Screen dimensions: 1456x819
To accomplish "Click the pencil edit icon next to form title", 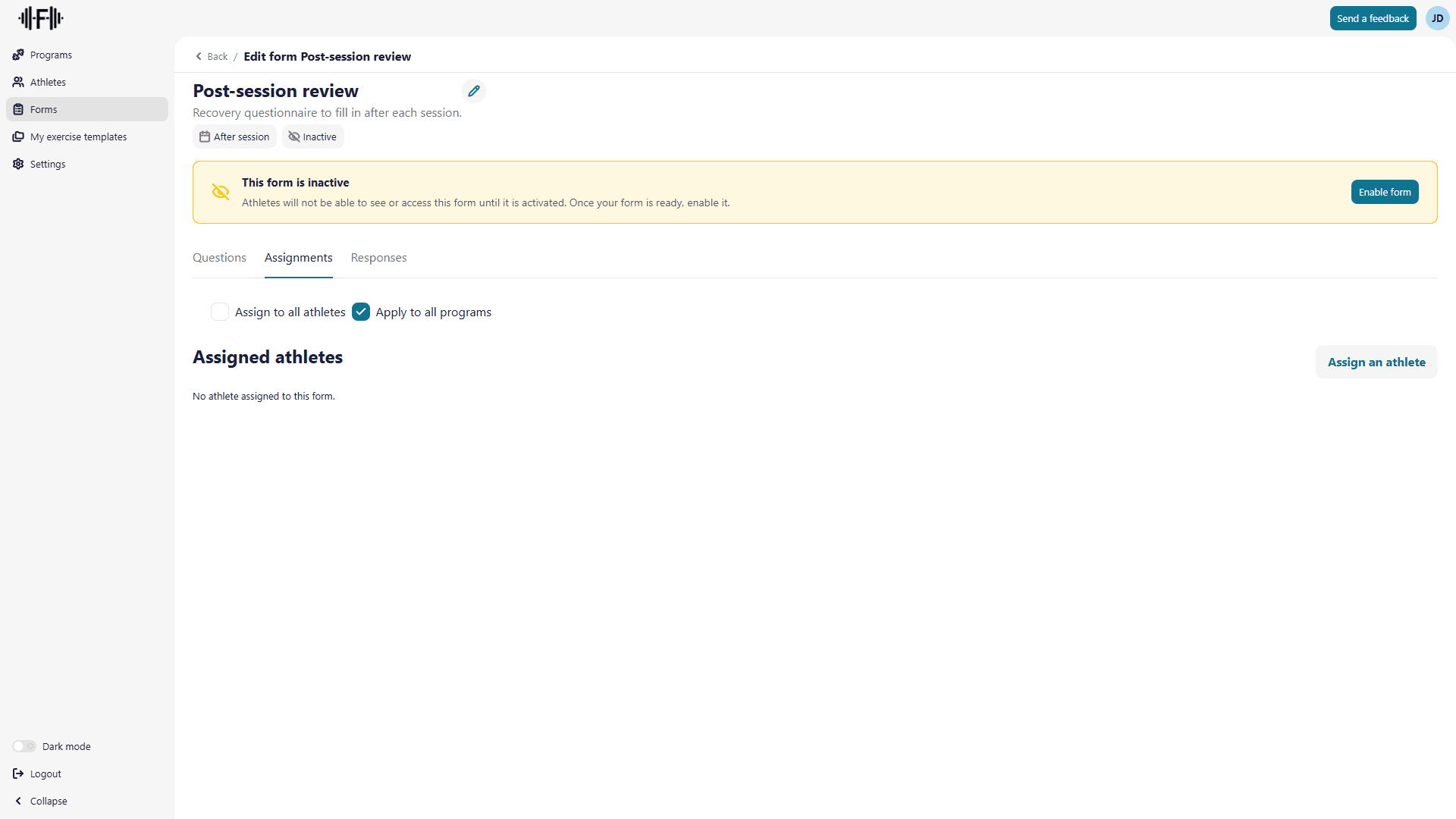I will point(474,90).
